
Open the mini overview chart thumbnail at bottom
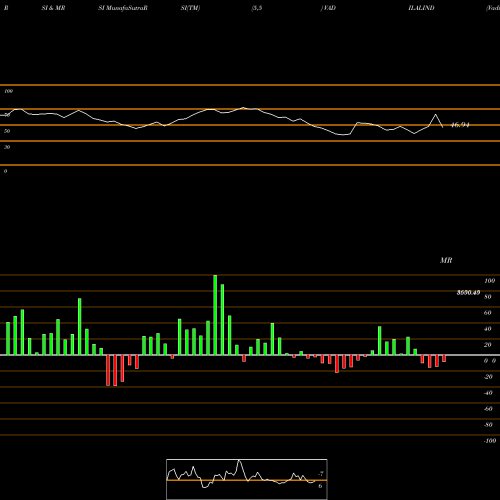click(x=247, y=479)
